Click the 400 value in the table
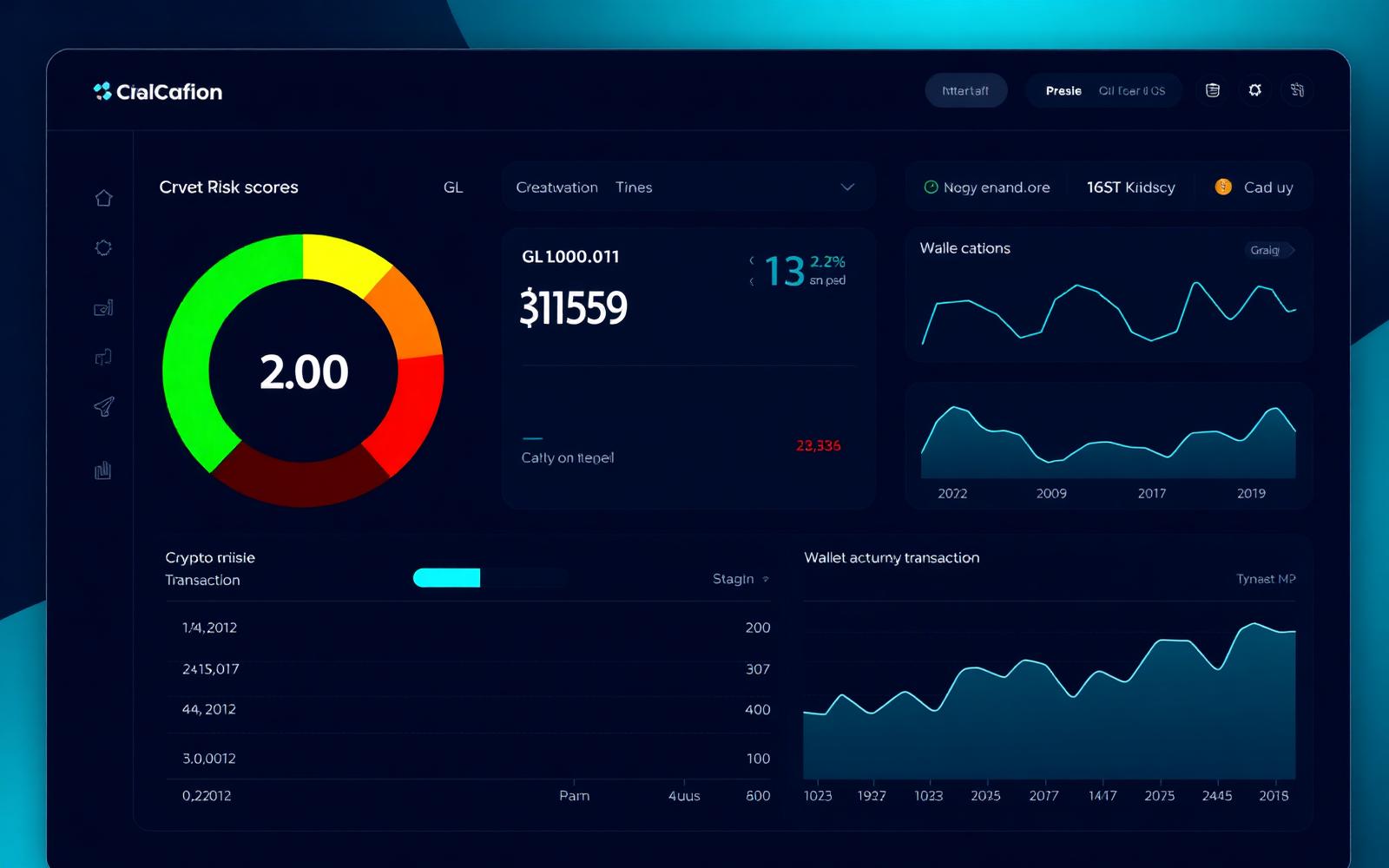 [x=758, y=709]
